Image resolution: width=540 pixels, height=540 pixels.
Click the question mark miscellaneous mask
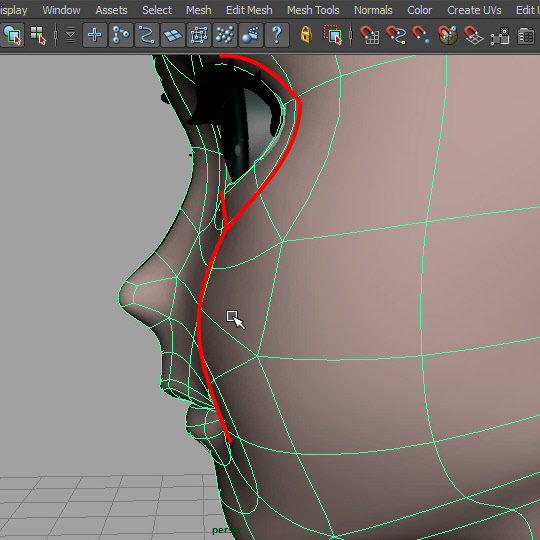(277, 35)
